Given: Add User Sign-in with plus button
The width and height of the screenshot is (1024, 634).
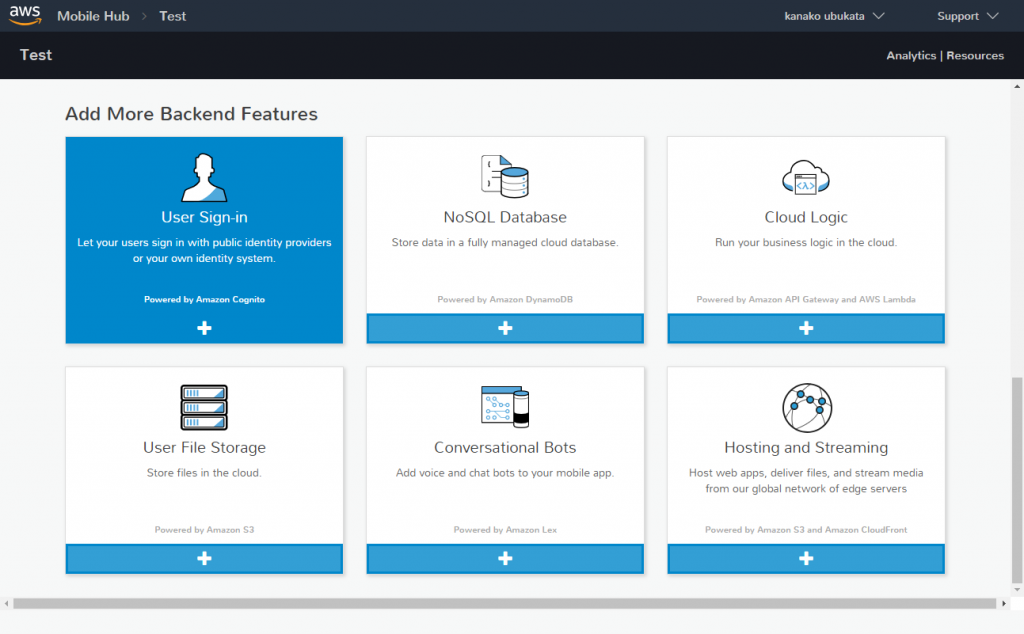Looking at the screenshot, I should pos(204,328).
